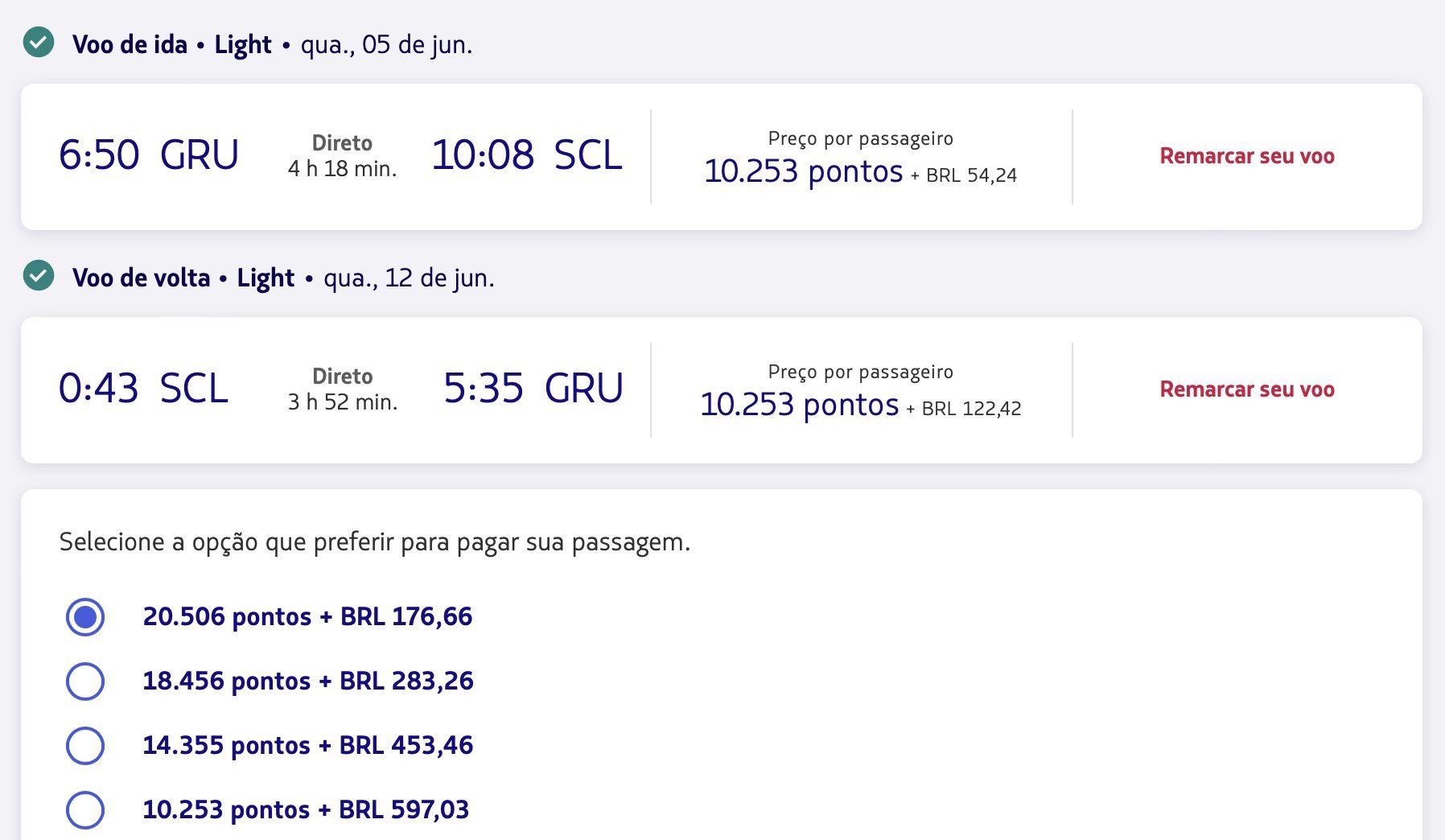1445x840 pixels.
Task: Click the green checkmark beside Voo de volta
Action: (39, 275)
